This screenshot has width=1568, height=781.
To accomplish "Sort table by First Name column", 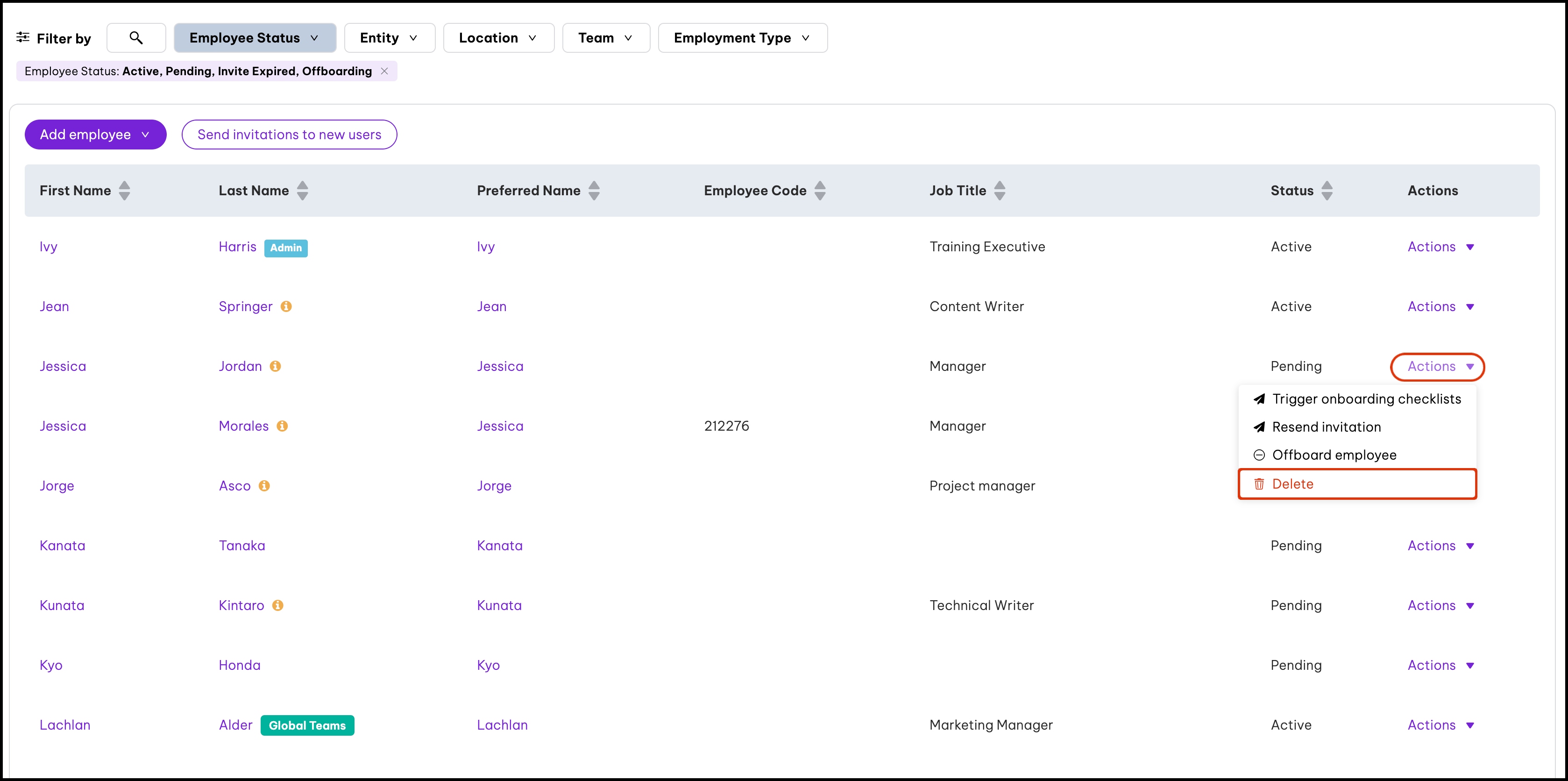I will tap(124, 191).
